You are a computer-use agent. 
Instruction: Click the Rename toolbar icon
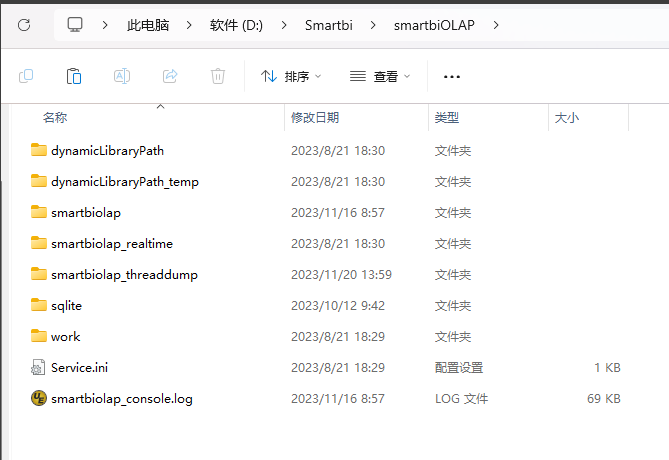click(x=122, y=76)
